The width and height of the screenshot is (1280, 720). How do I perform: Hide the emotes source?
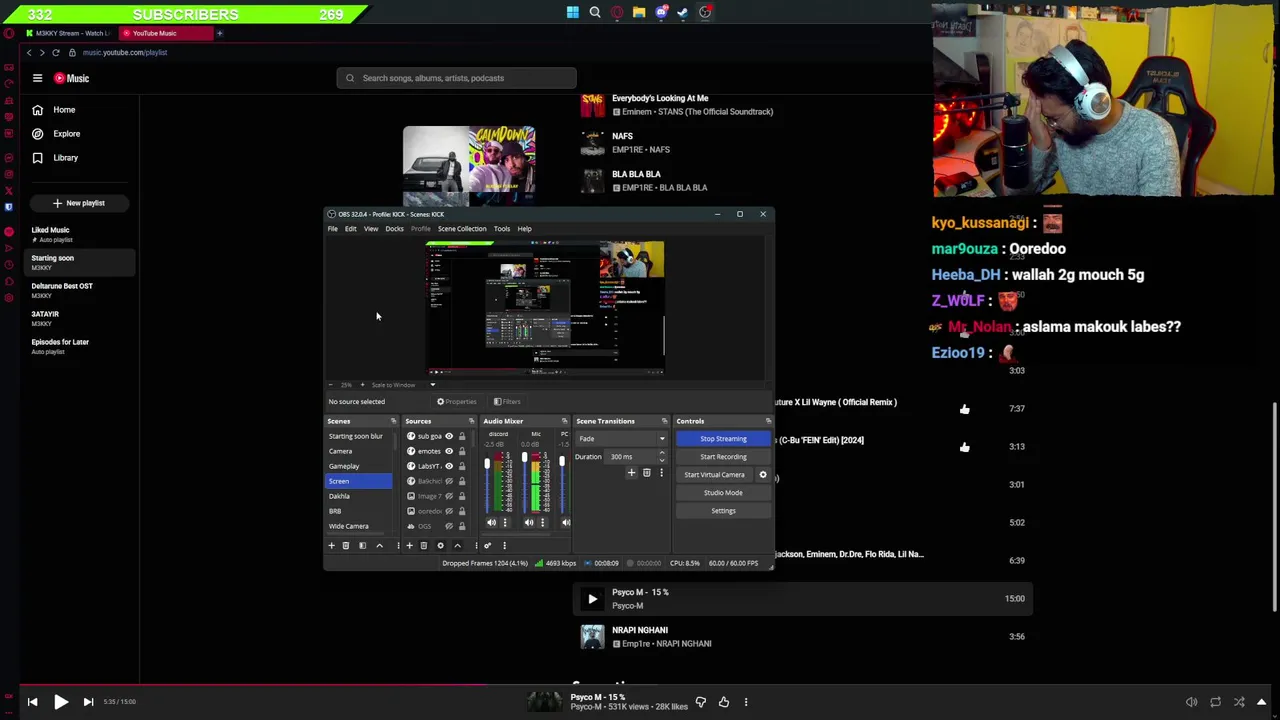pyautogui.click(x=449, y=451)
